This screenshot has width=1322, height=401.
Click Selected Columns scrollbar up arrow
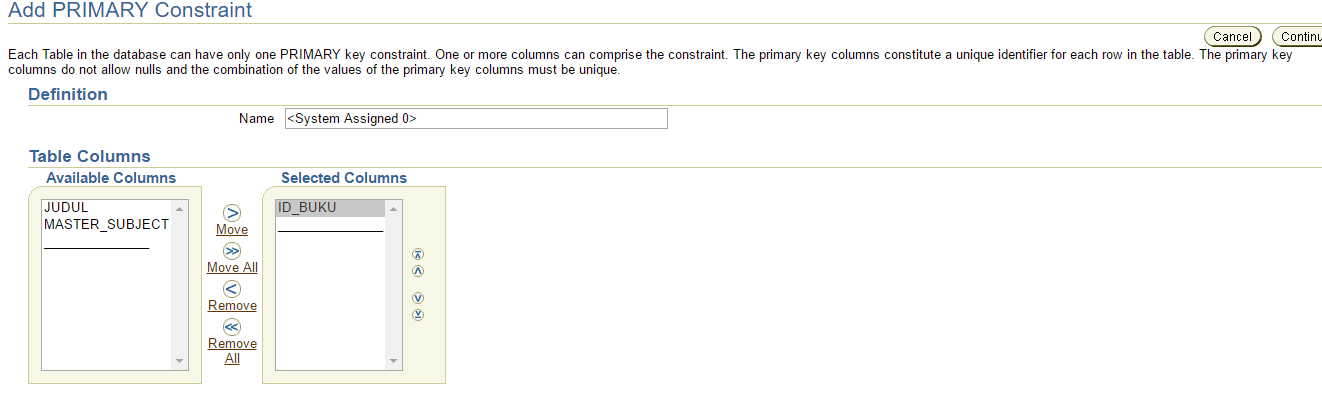click(393, 209)
